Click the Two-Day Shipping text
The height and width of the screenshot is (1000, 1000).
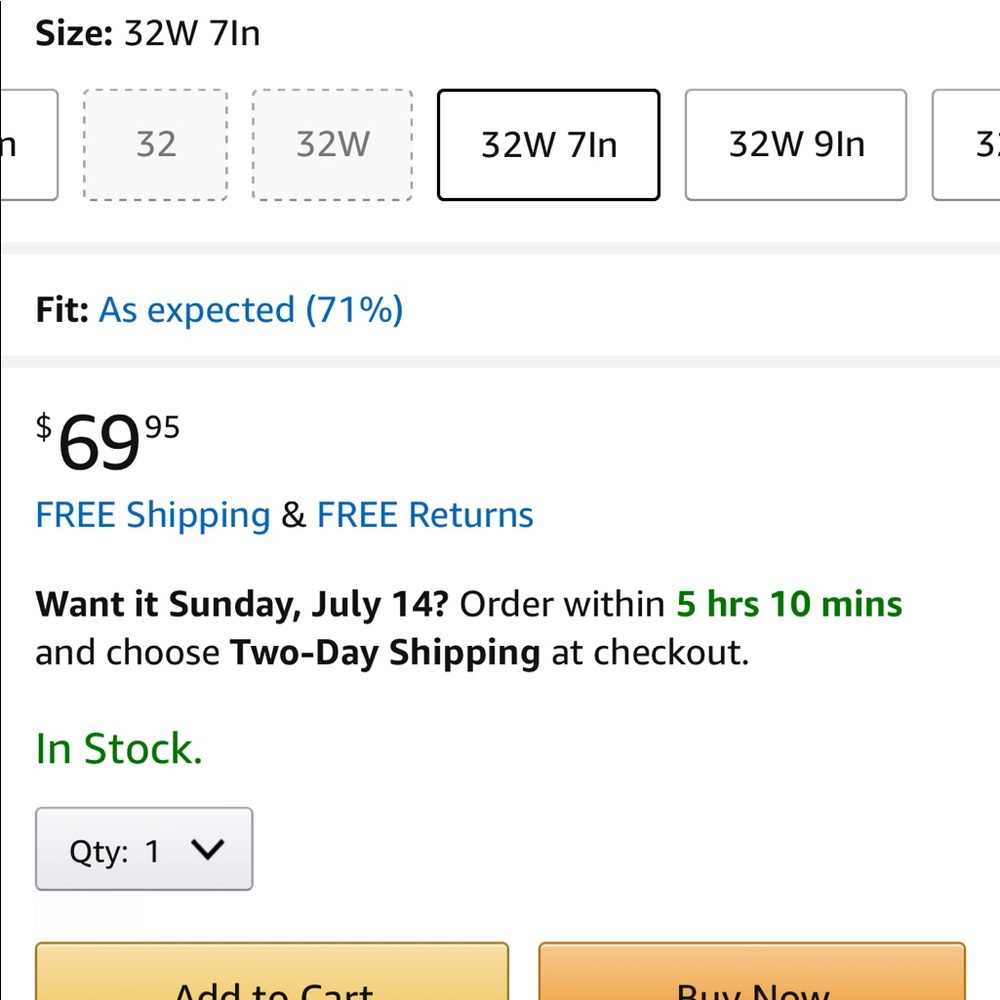[385, 653]
